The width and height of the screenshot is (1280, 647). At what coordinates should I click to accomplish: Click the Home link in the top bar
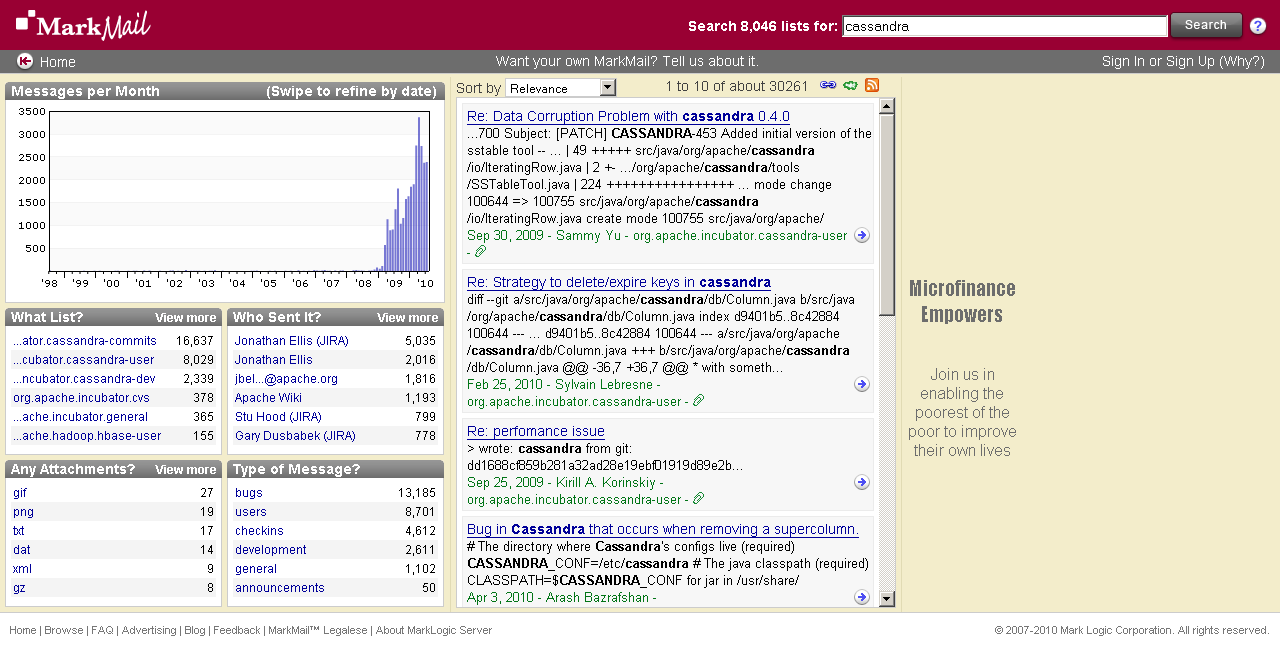click(x=58, y=62)
